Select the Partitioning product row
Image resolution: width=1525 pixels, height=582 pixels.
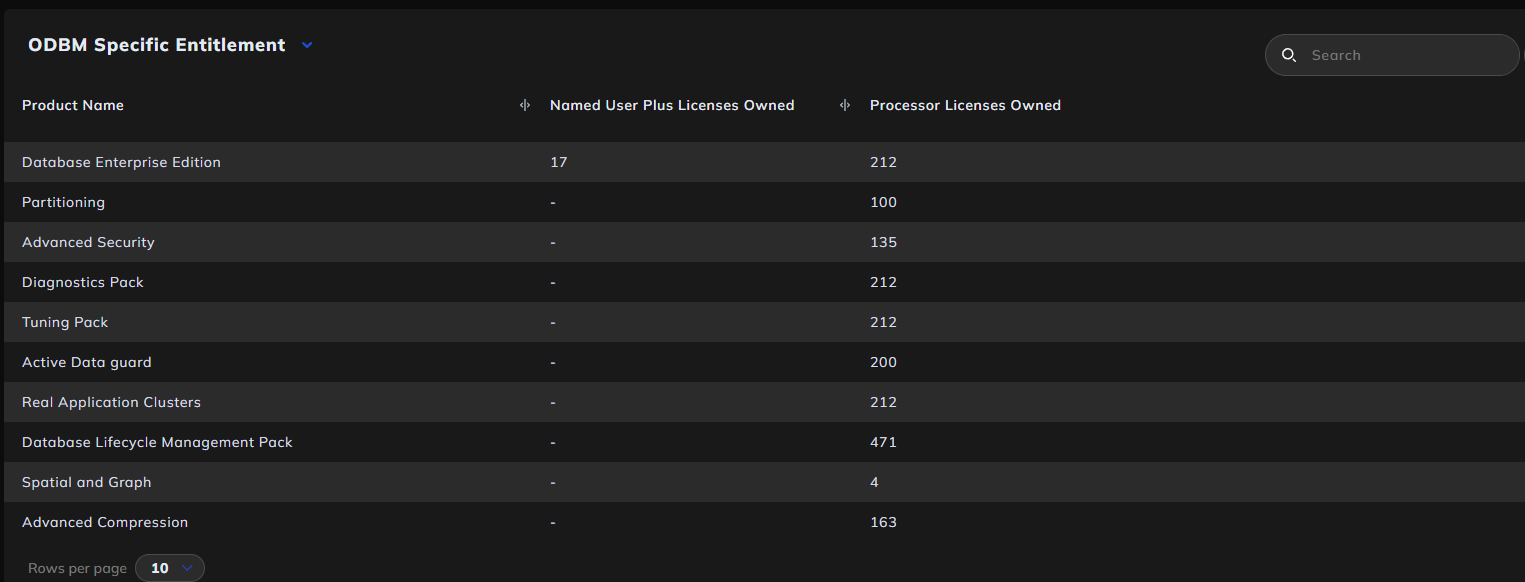(63, 202)
